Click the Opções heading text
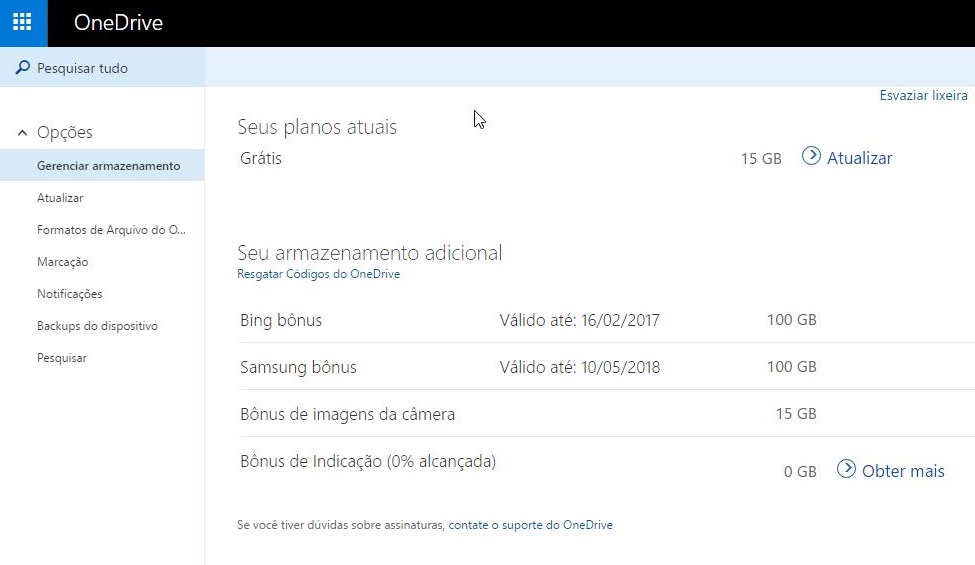 point(65,132)
